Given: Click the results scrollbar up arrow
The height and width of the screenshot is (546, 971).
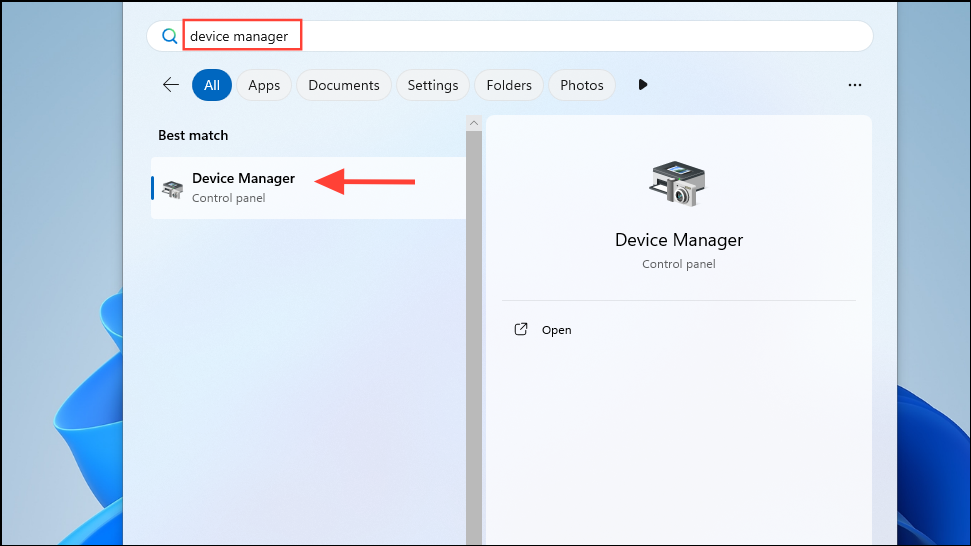Looking at the screenshot, I should click(474, 123).
